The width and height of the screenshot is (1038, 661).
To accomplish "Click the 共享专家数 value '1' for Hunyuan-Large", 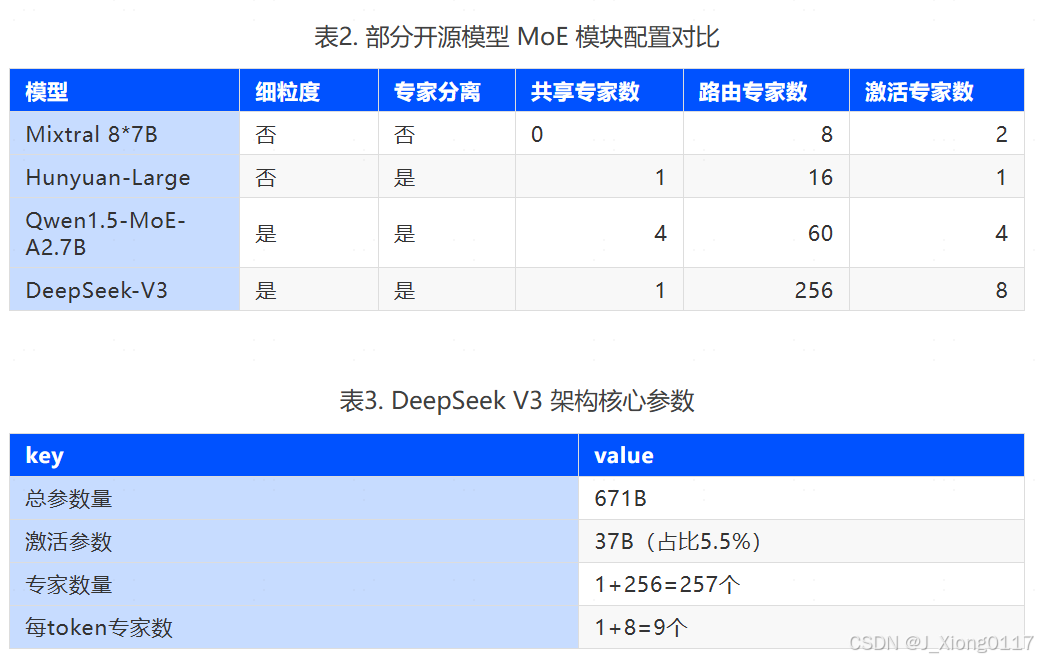I will click(x=660, y=177).
